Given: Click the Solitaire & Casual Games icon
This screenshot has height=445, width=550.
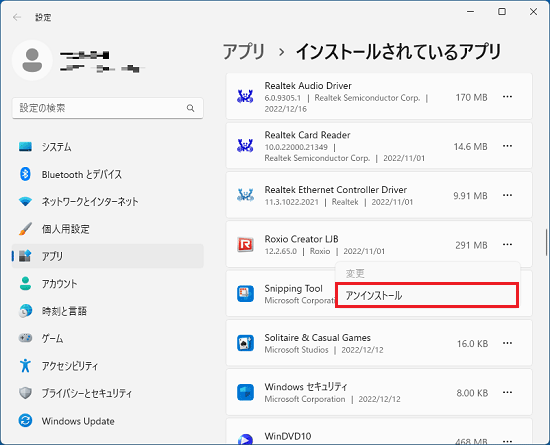Looking at the screenshot, I should (x=245, y=343).
